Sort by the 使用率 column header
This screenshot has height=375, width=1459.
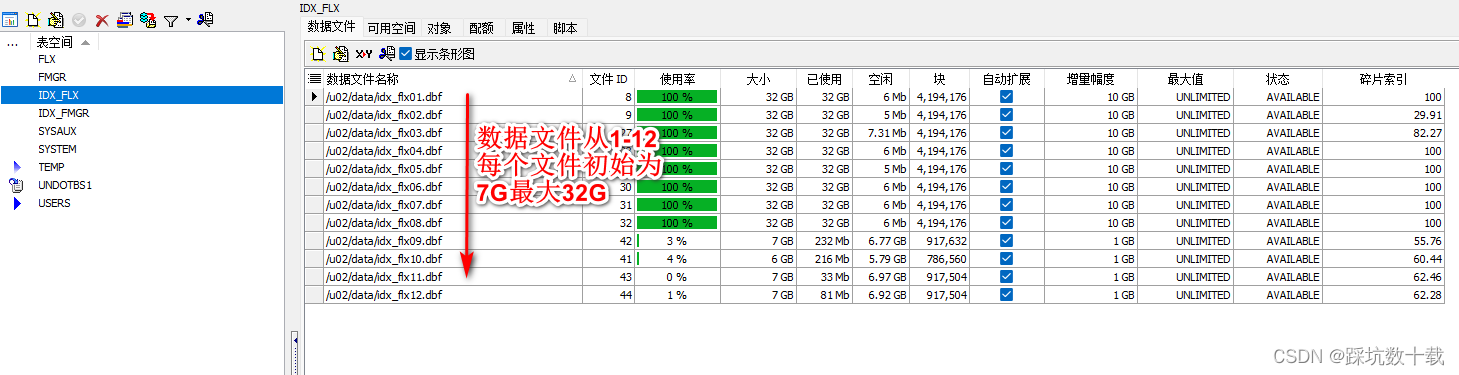point(678,78)
